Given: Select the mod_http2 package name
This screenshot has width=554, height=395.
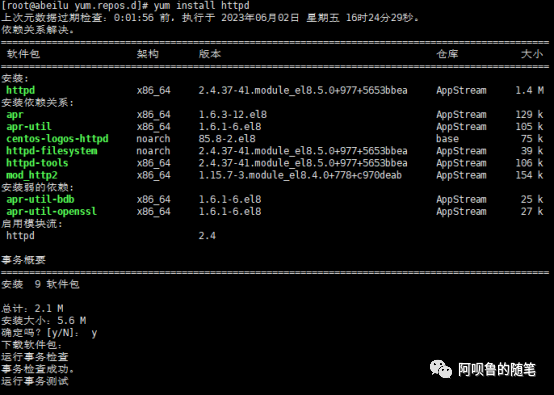Looking at the screenshot, I should [32, 175].
